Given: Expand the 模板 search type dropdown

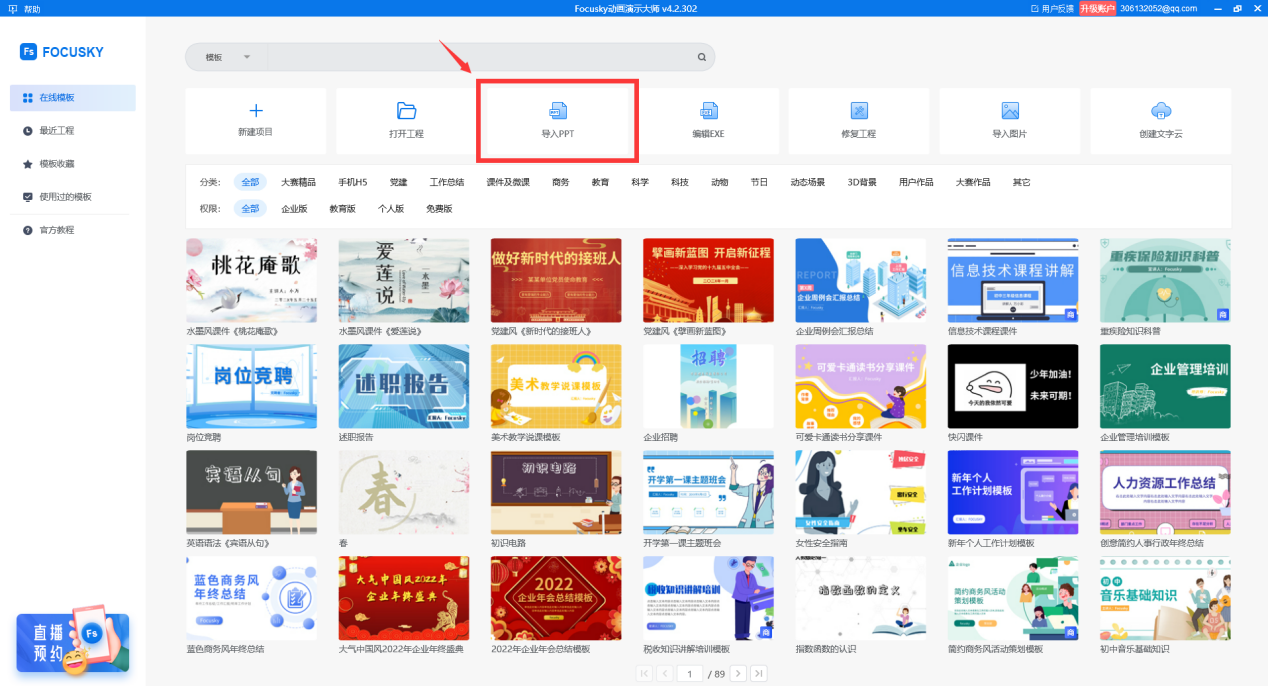Looking at the screenshot, I should coord(246,58).
